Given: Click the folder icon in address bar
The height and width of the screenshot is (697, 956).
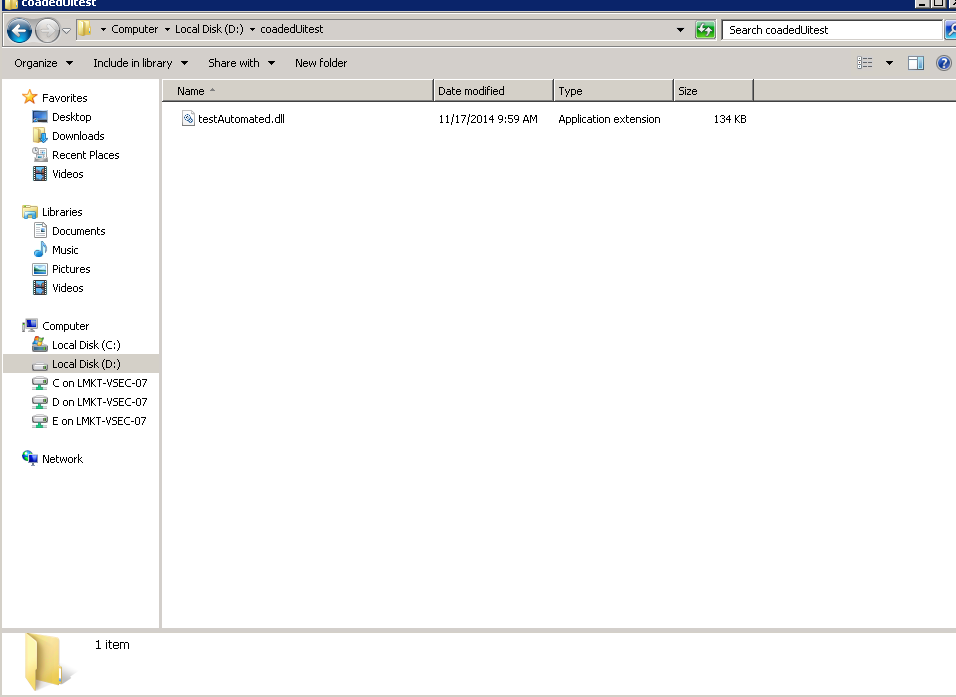Looking at the screenshot, I should [85, 29].
